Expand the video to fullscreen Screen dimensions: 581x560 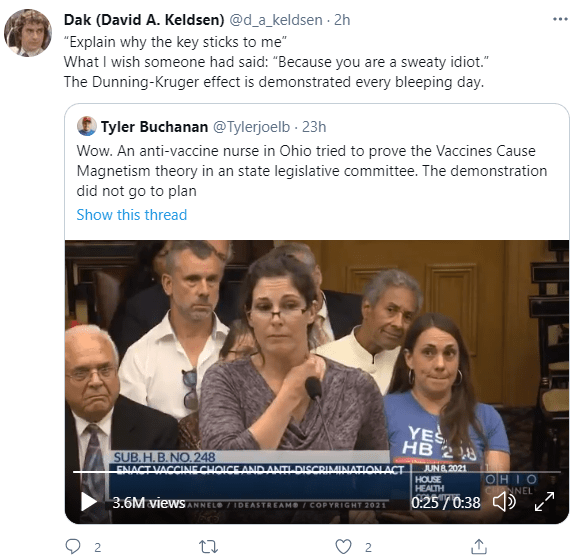coord(544,501)
